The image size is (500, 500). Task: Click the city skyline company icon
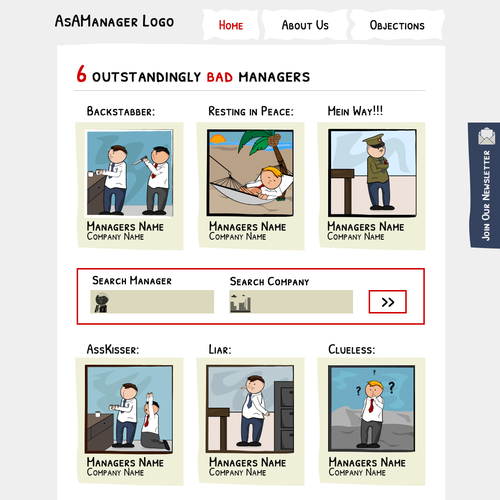click(x=240, y=303)
